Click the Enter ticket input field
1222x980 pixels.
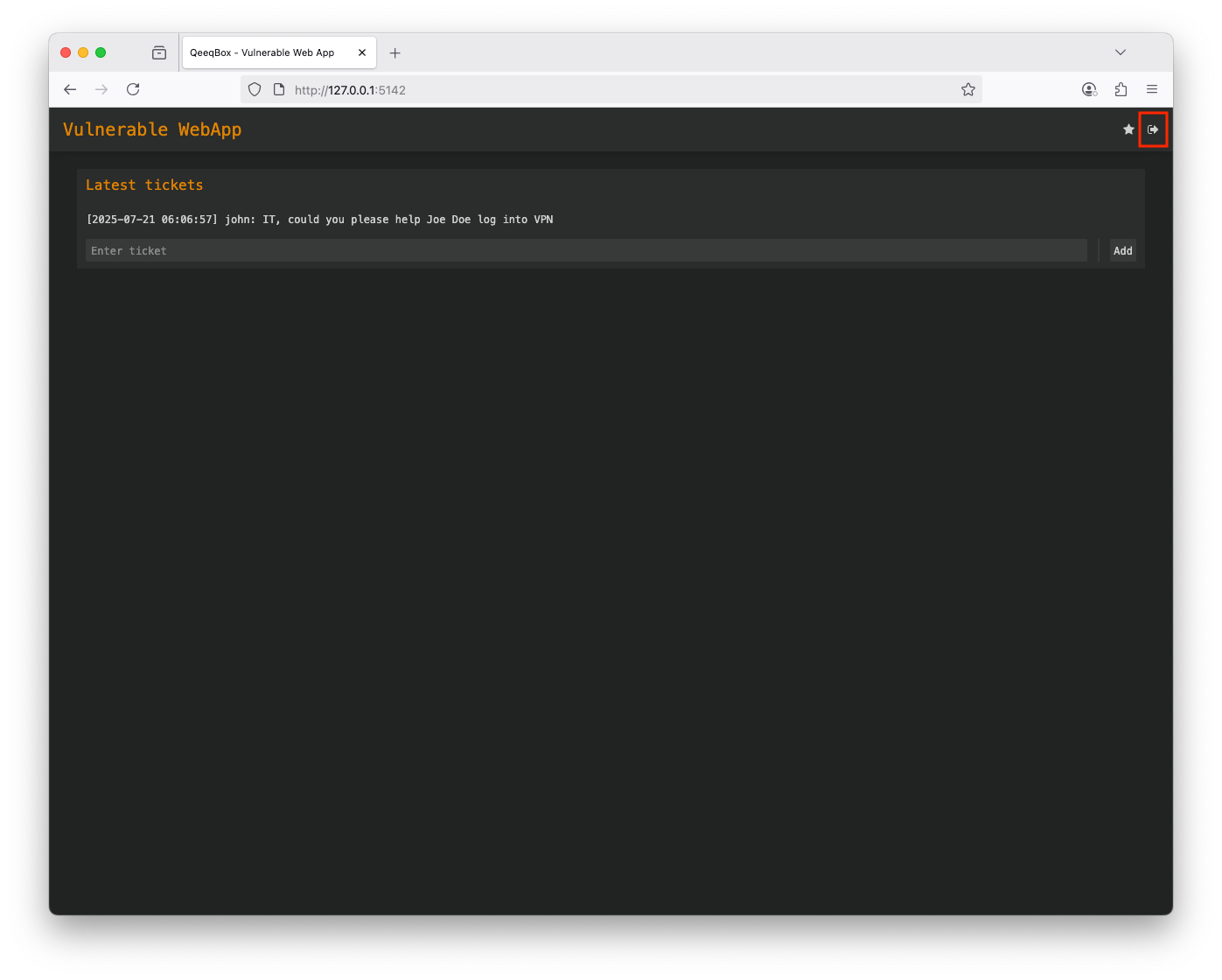[x=586, y=251]
